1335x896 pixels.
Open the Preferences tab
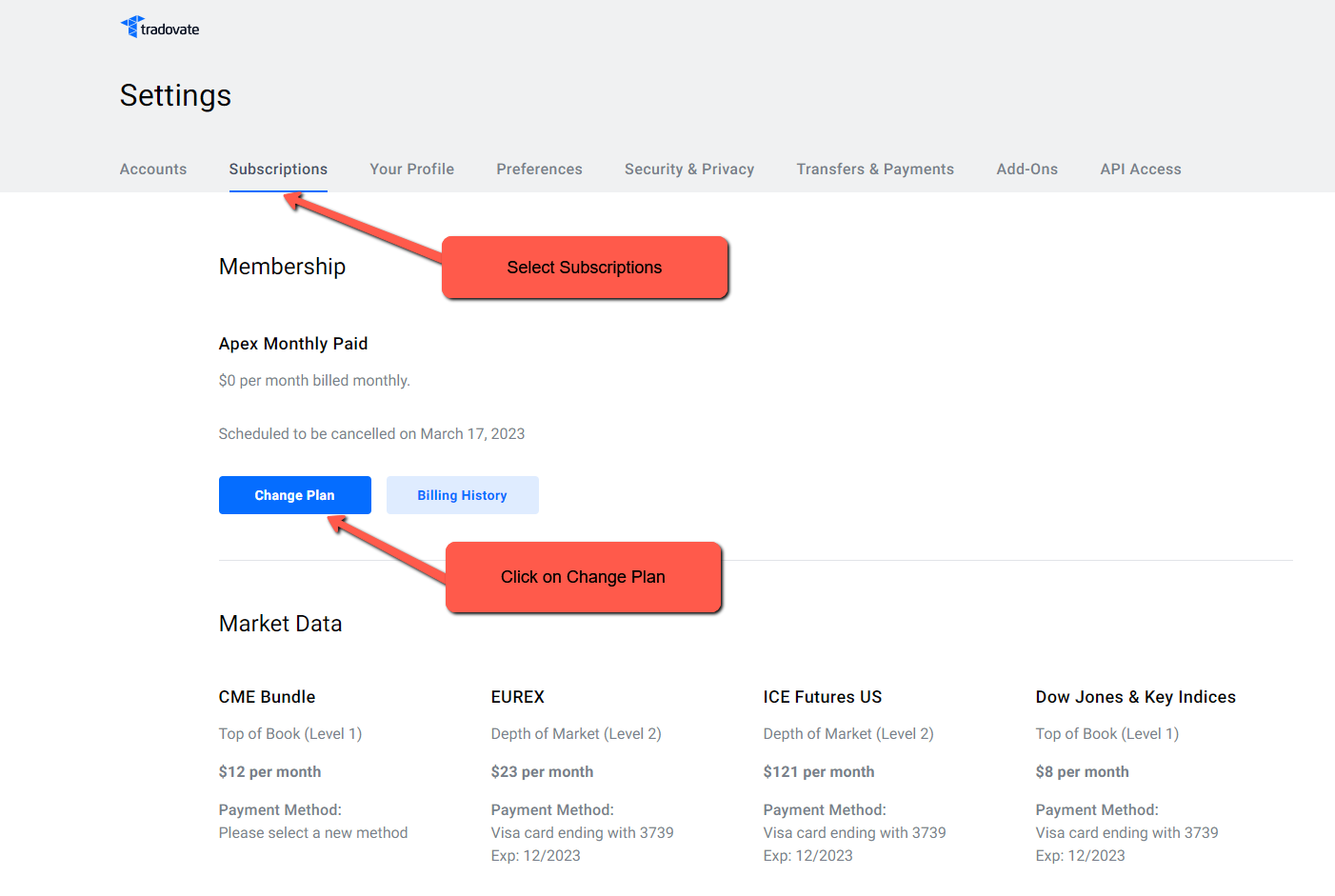click(539, 169)
